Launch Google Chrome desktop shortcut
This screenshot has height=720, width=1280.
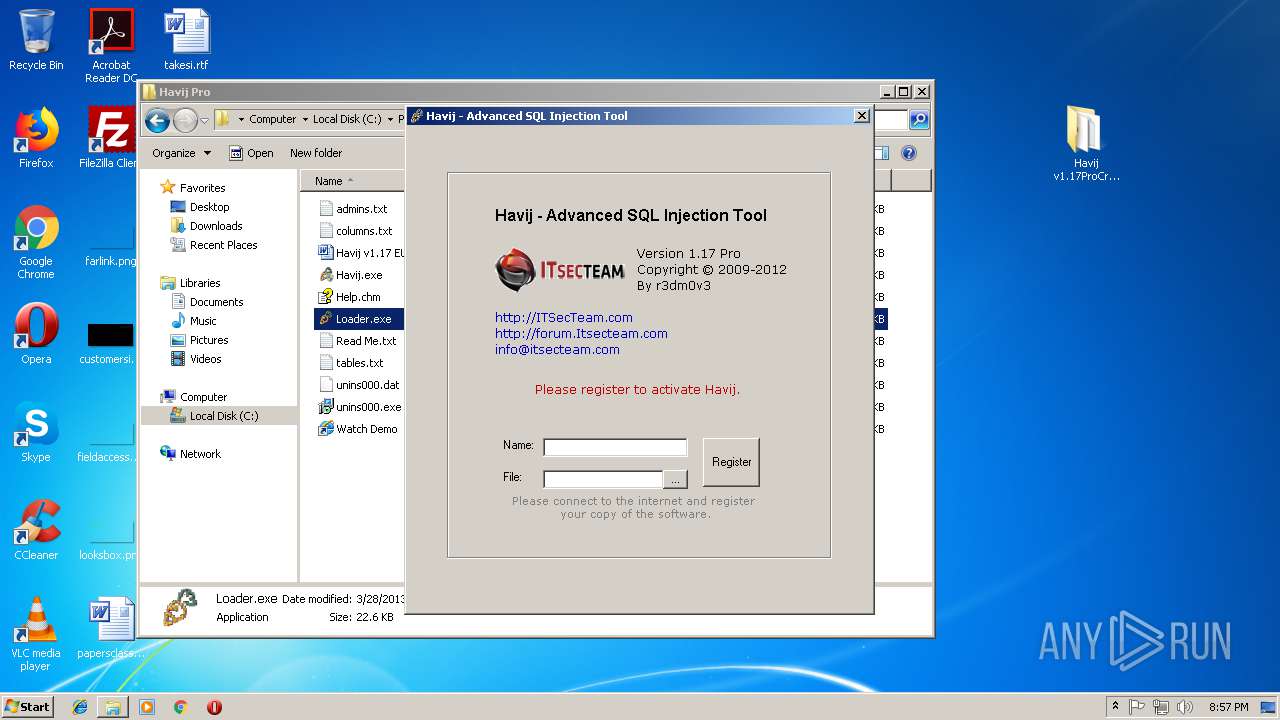click(36, 242)
